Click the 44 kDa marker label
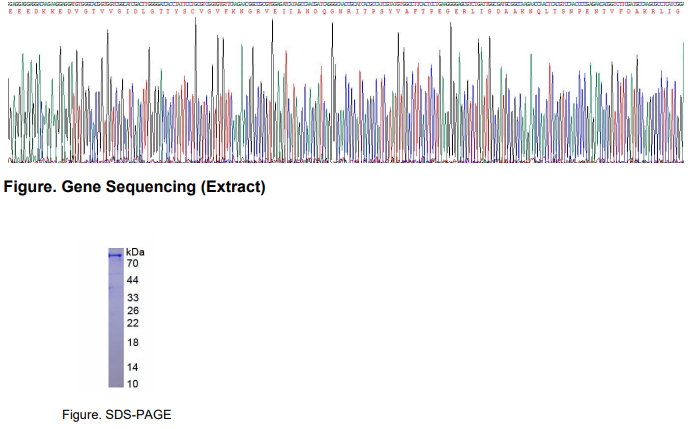This screenshot has width=688, height=429. coord(133,280)
